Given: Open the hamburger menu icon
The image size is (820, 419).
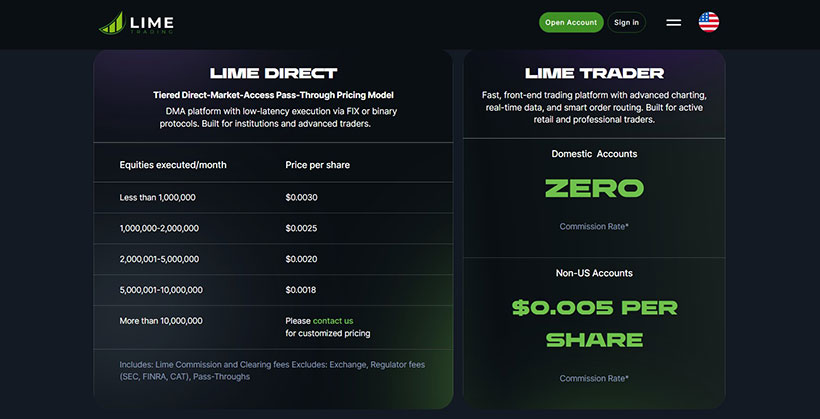Looking at the screenshot, I should pos(674,22).
